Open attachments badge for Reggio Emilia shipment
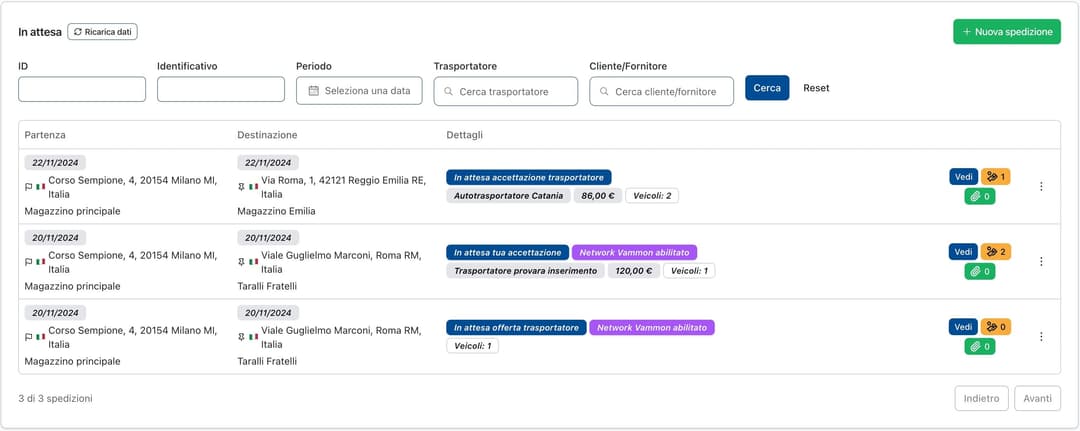Image resolution: width=1080 pixels, height=431 pixels. (979, 196)
